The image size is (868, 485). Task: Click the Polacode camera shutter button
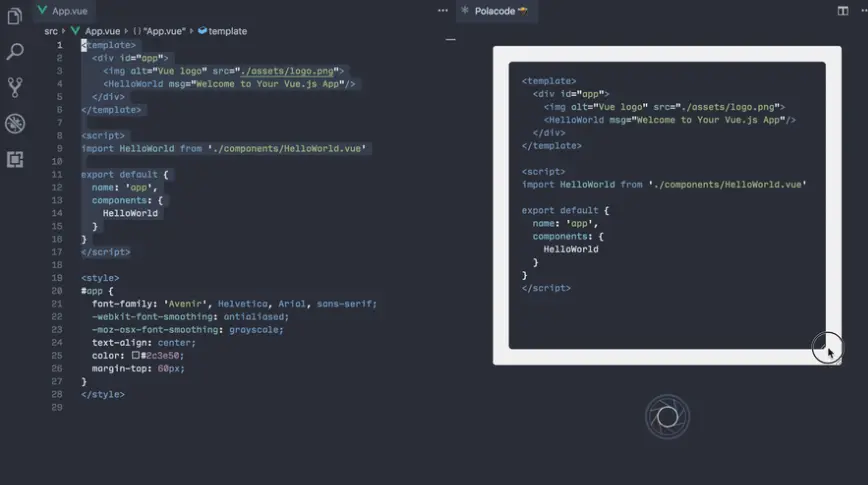667,416
